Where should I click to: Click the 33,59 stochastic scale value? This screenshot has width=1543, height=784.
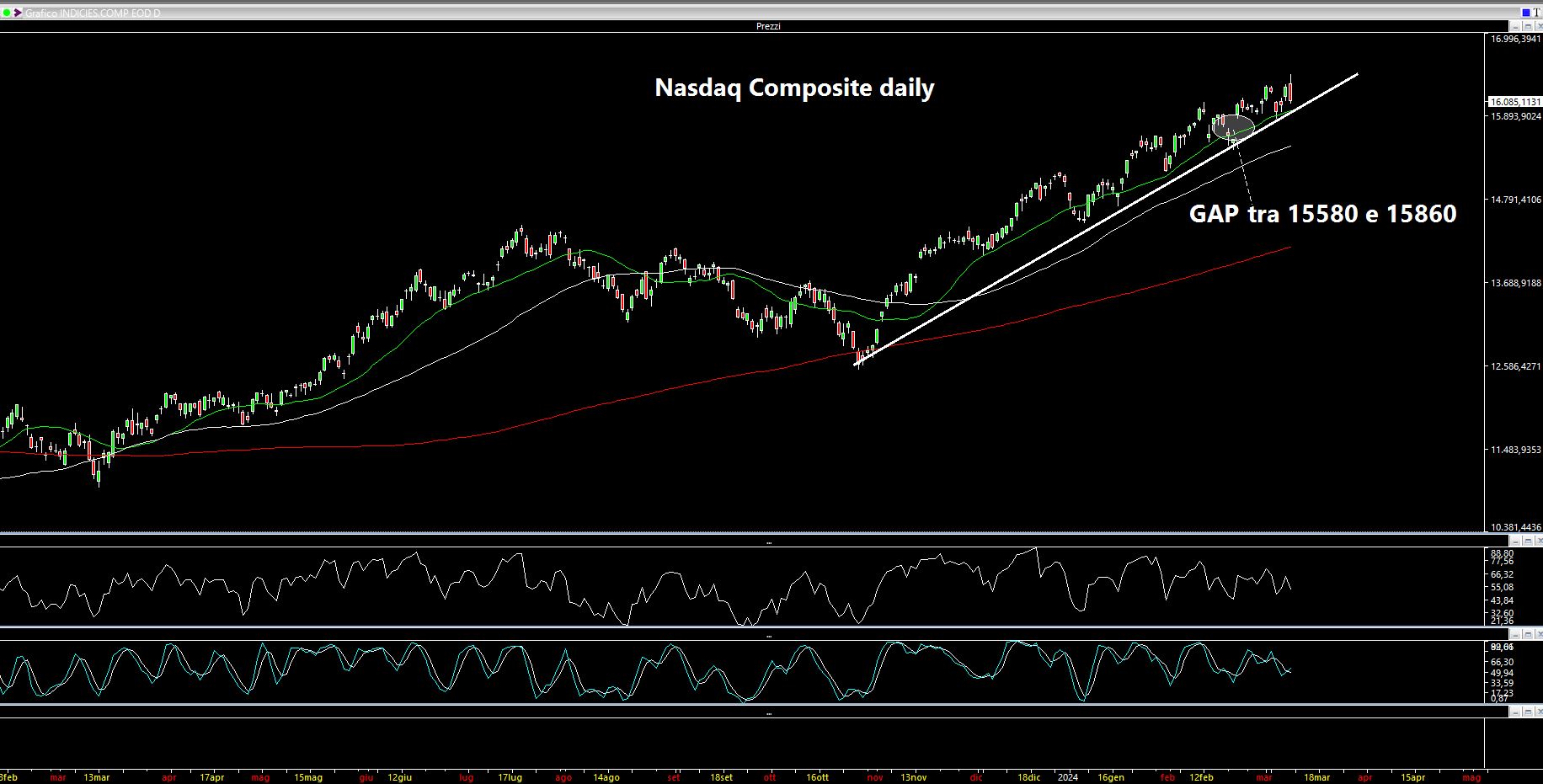click(x=1502, y=683)
